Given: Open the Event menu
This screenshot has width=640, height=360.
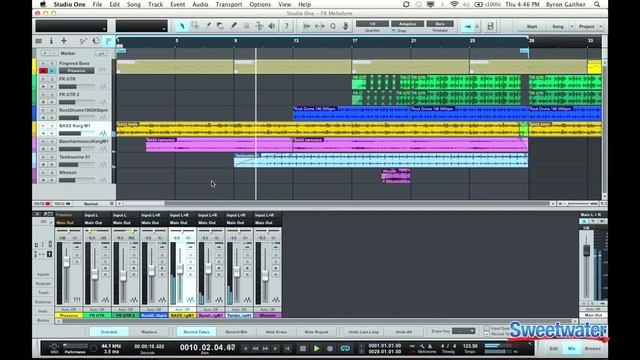Looking at the screenshot, I should [178, 4].
